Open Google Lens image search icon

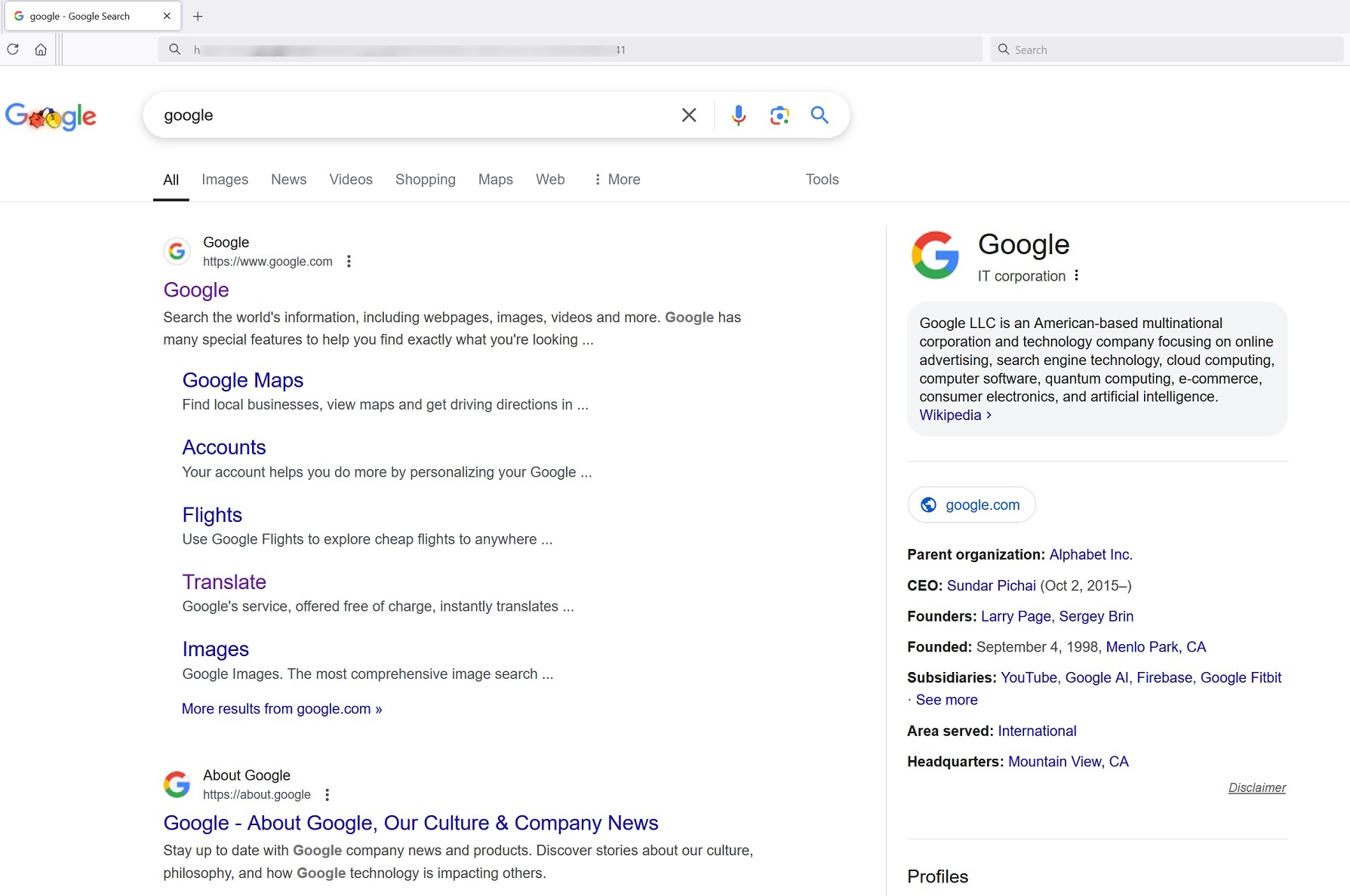779,115
